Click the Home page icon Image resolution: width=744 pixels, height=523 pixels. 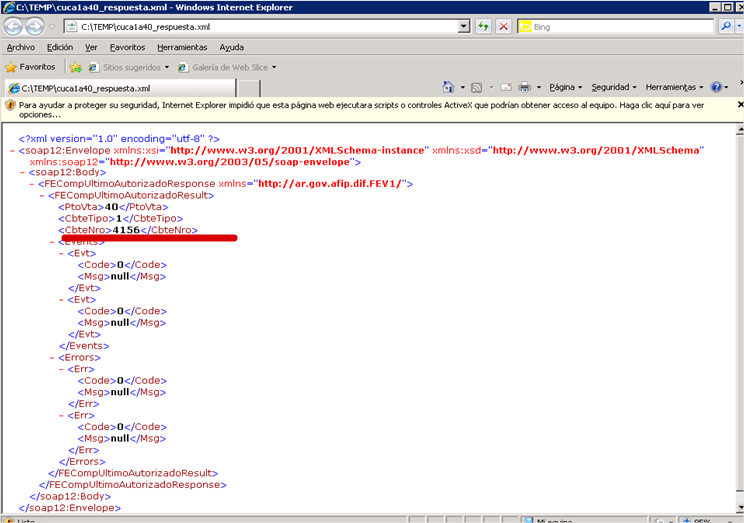448,87
